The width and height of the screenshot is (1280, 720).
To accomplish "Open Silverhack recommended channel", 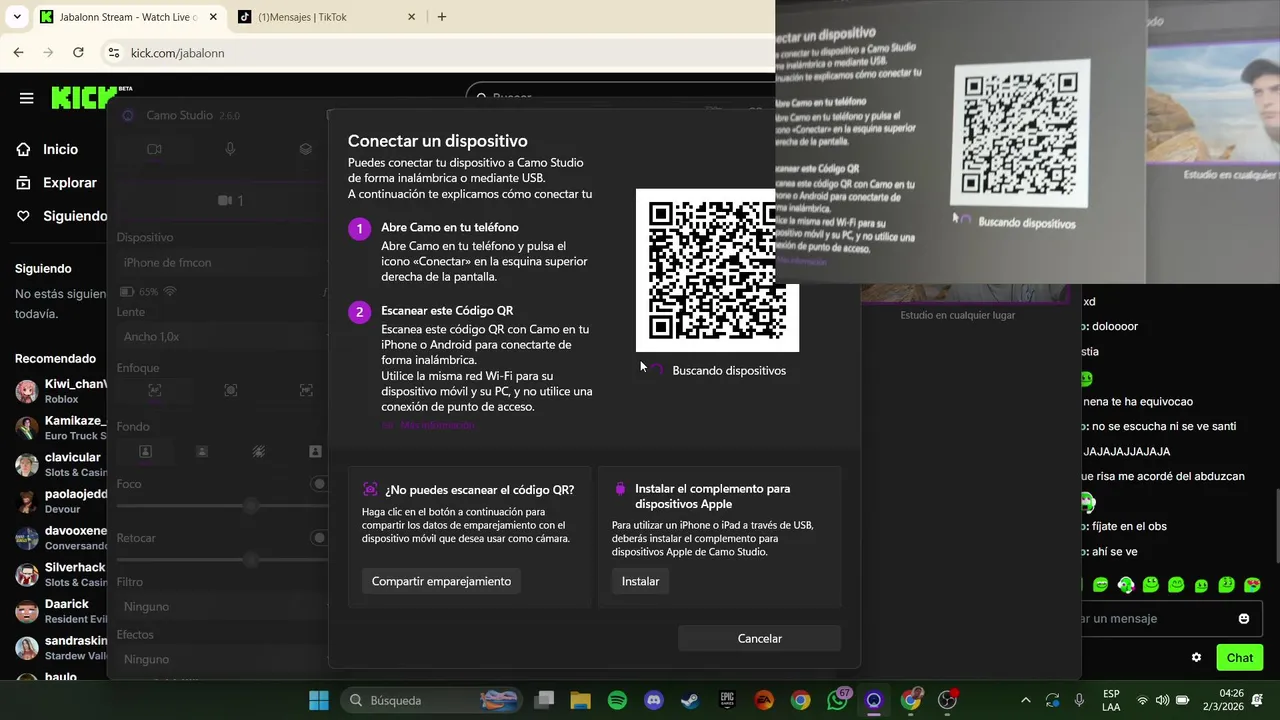I will [x=60, y=575].
